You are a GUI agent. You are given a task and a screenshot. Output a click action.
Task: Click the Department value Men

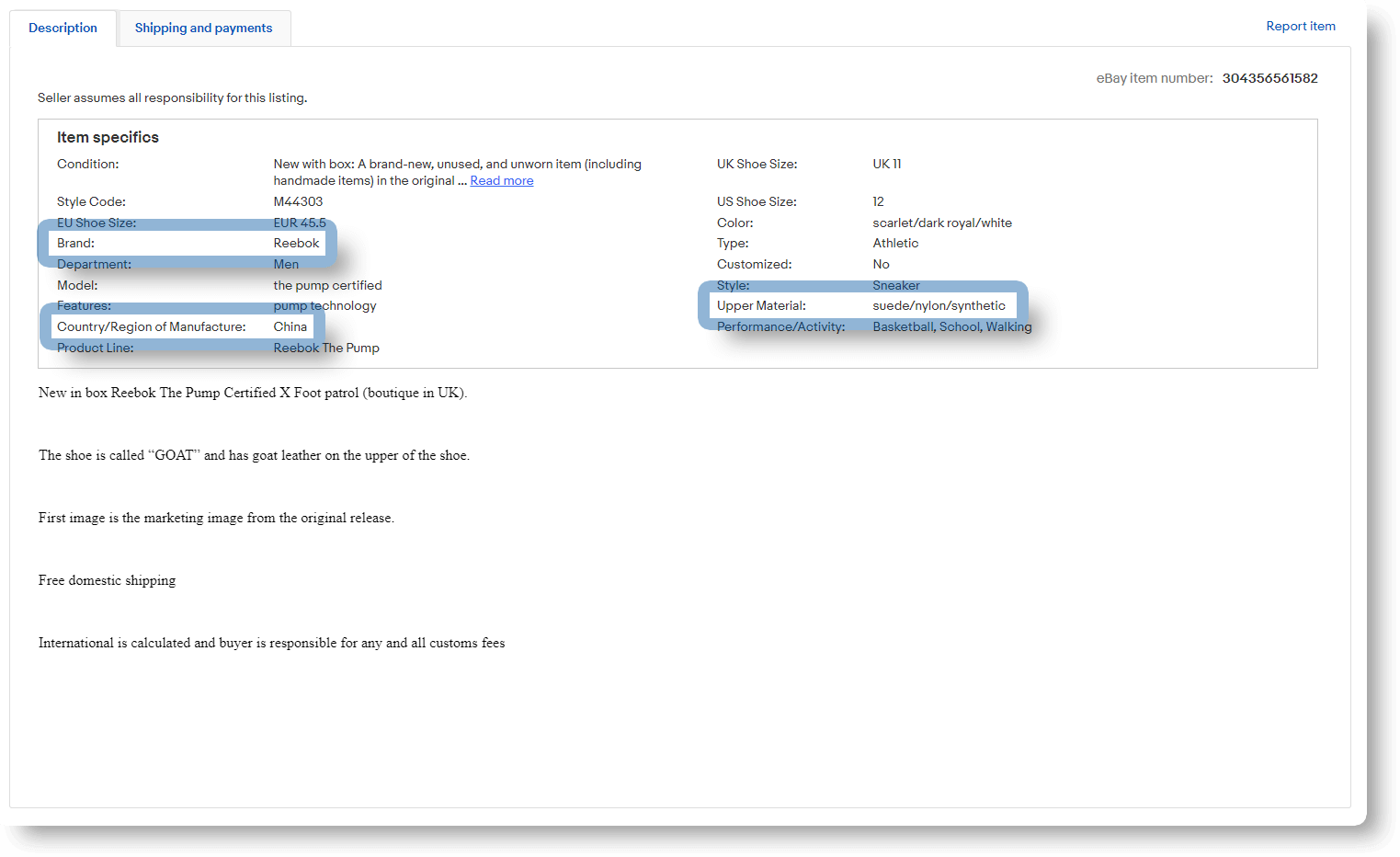(x=286, y=264)
